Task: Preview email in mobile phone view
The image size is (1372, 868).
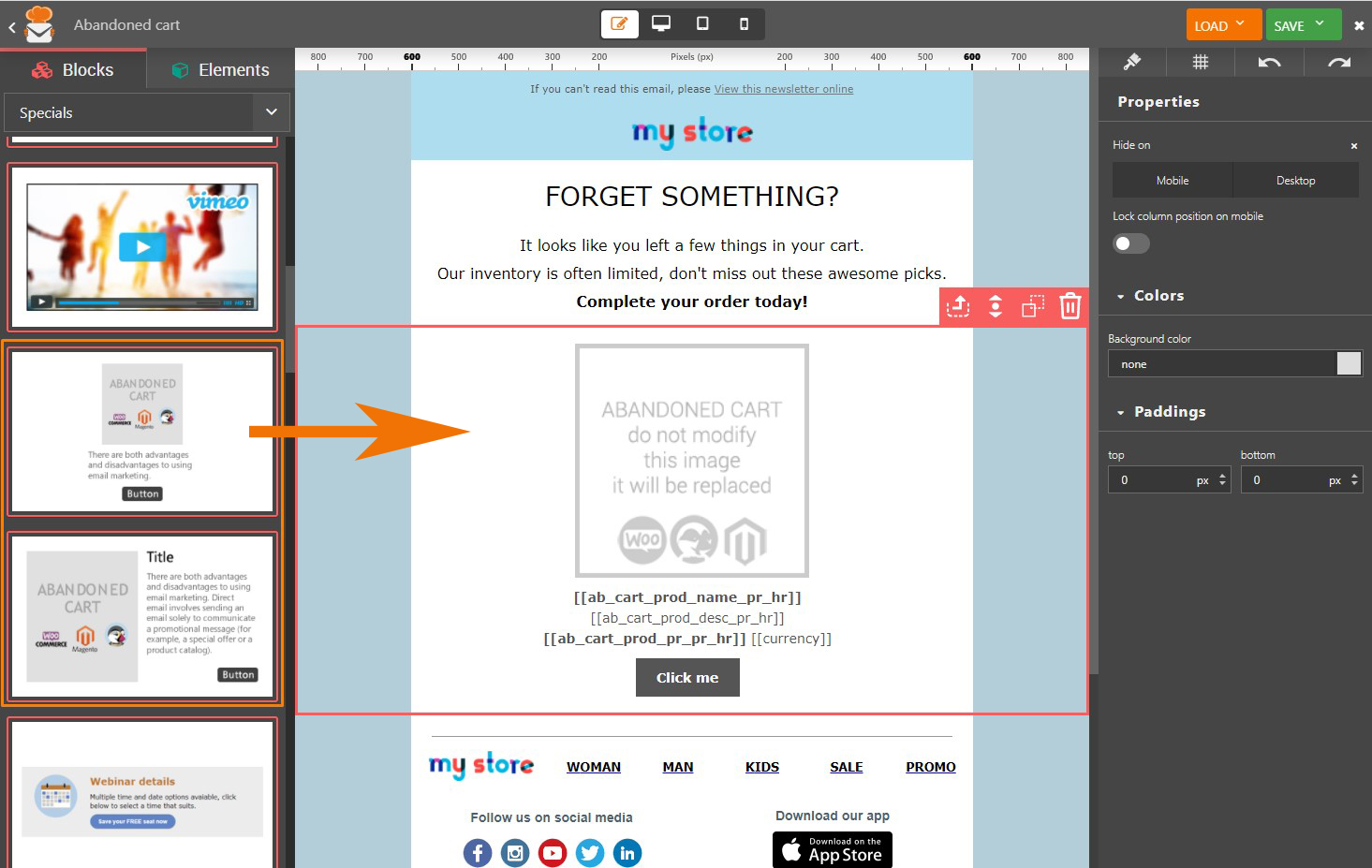Action: point(744,24)
